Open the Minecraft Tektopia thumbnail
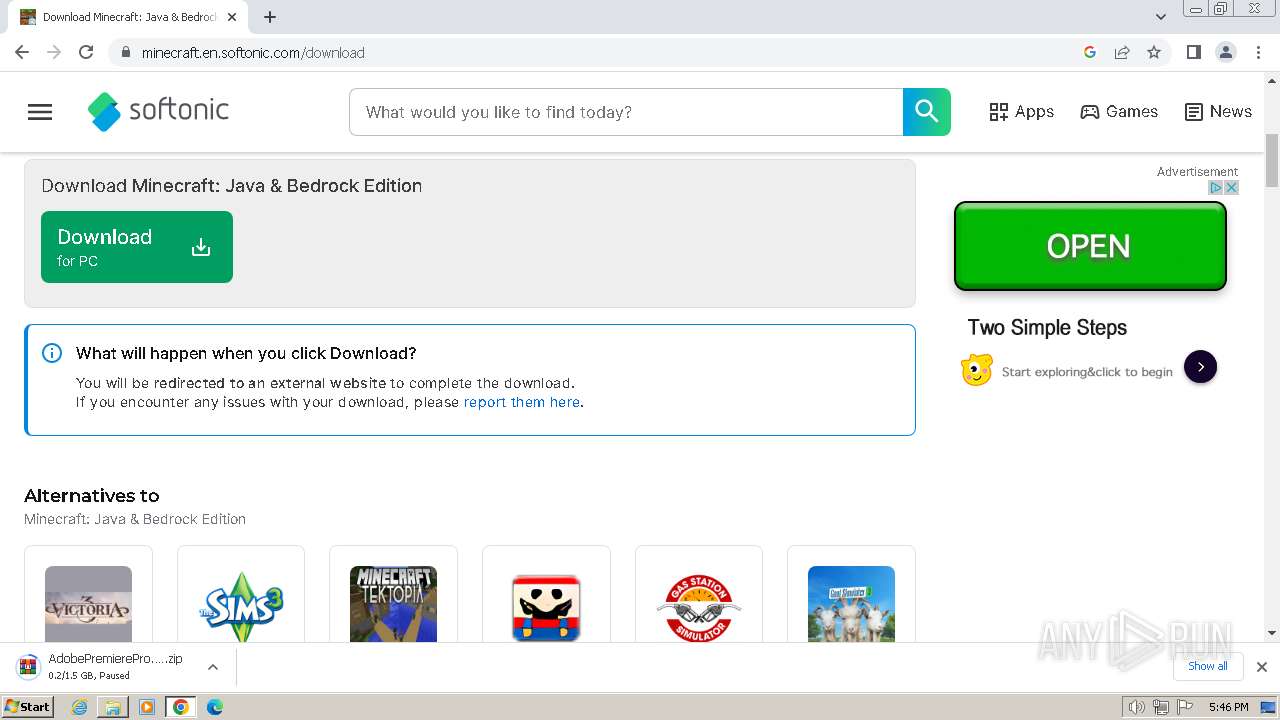This screenshot has height=720, width=1280. click(x=393, y=604)
